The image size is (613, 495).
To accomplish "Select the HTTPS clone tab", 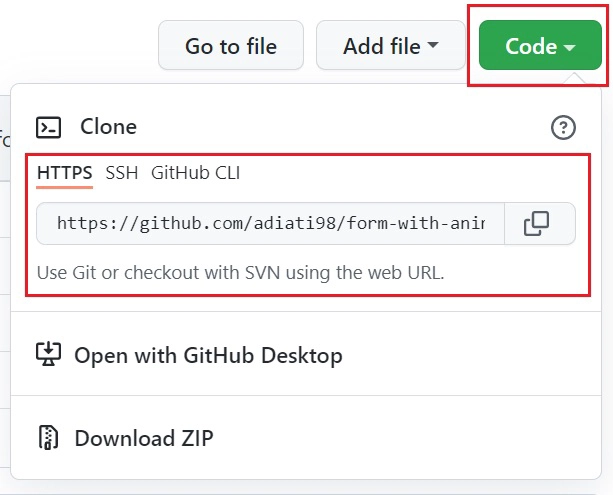I will pos(65,173).
